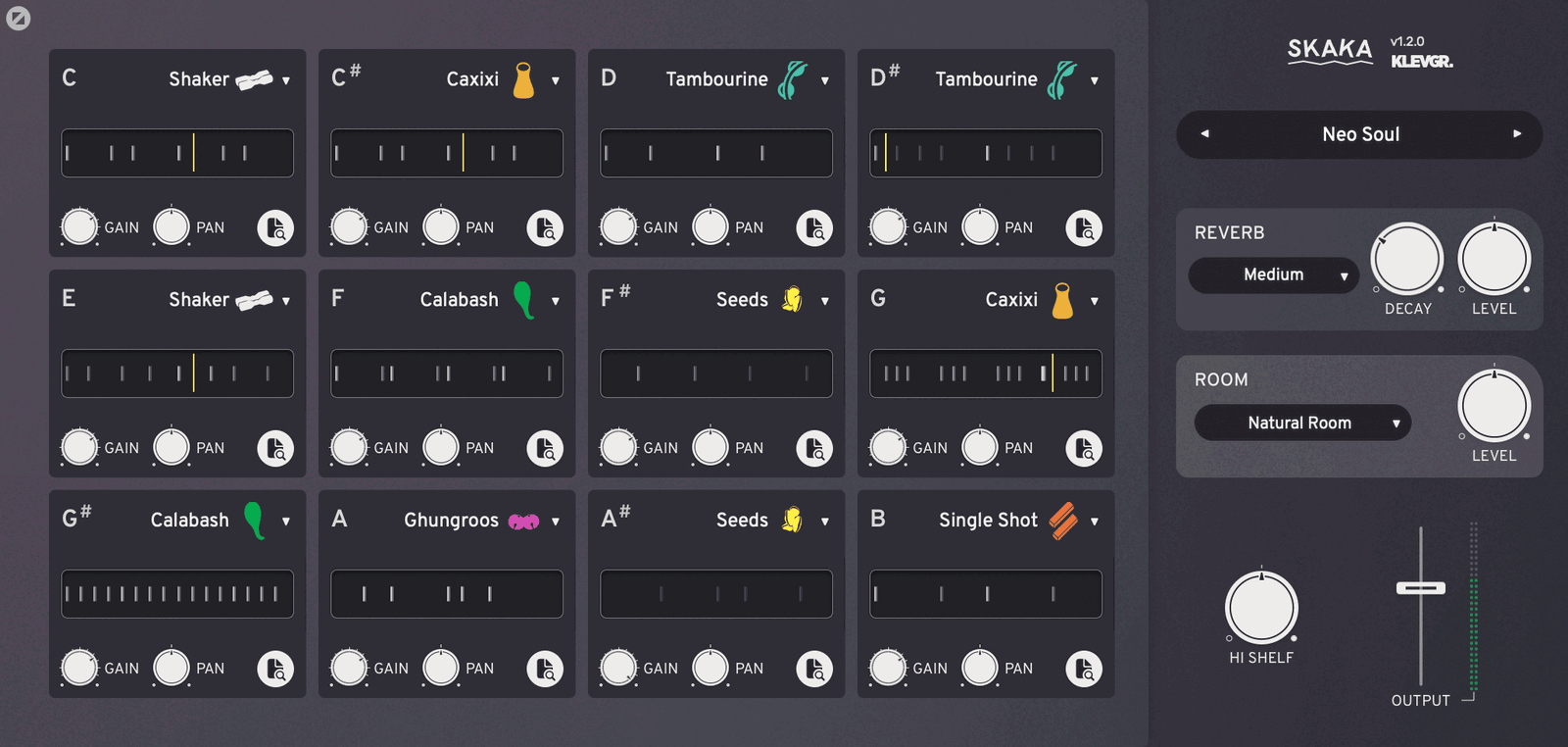Expand the Natural Room selection dropdown
Screen dimensions: 1568x747
(1302, 423)
